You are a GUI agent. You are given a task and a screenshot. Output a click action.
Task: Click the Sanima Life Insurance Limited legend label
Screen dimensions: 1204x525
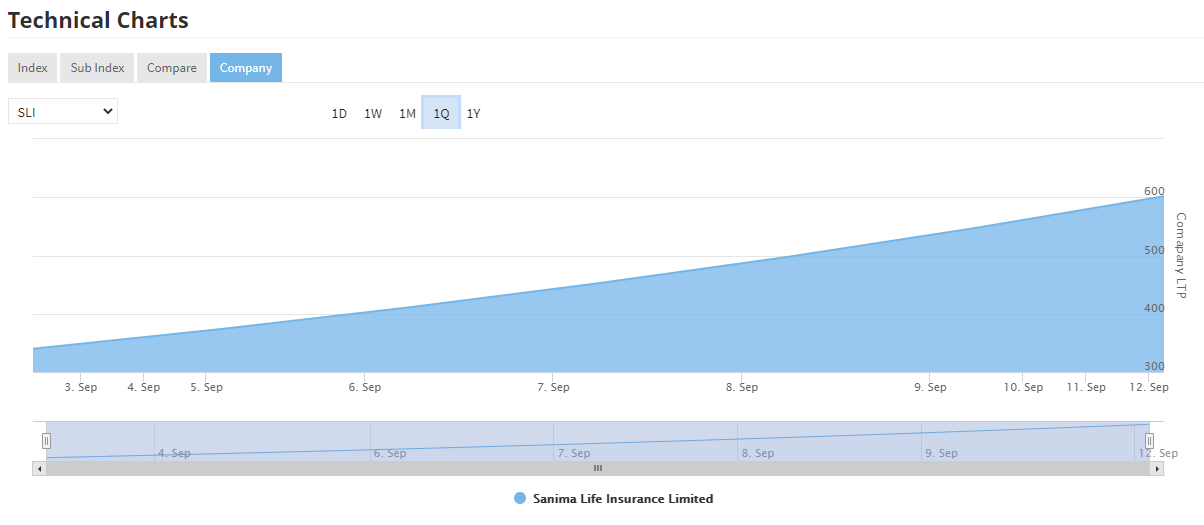coord(622,499)
